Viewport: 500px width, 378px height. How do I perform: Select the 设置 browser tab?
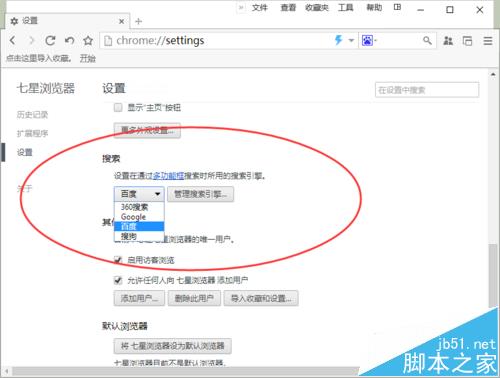67,21
